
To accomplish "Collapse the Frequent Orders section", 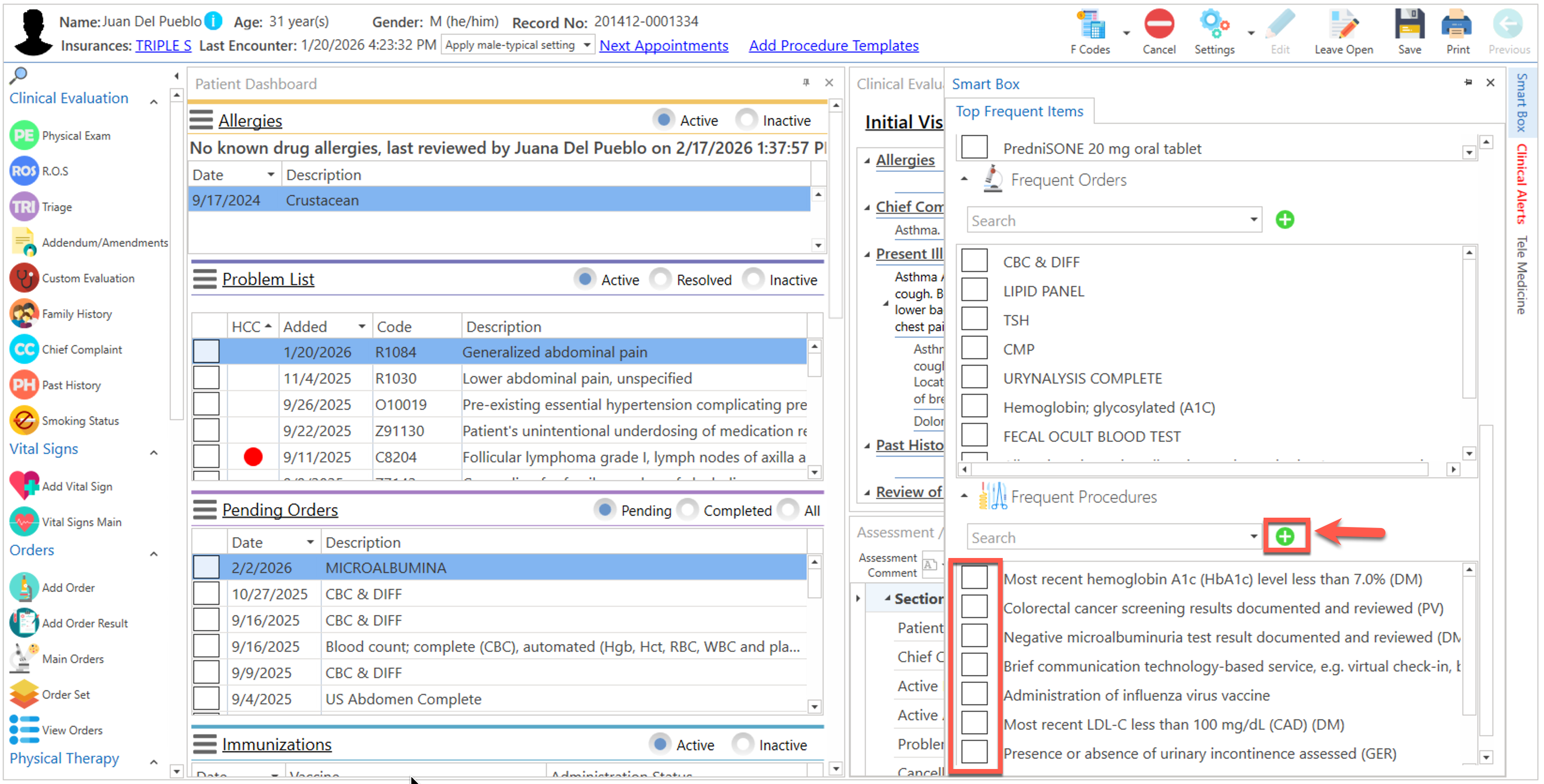I will 964,179.
